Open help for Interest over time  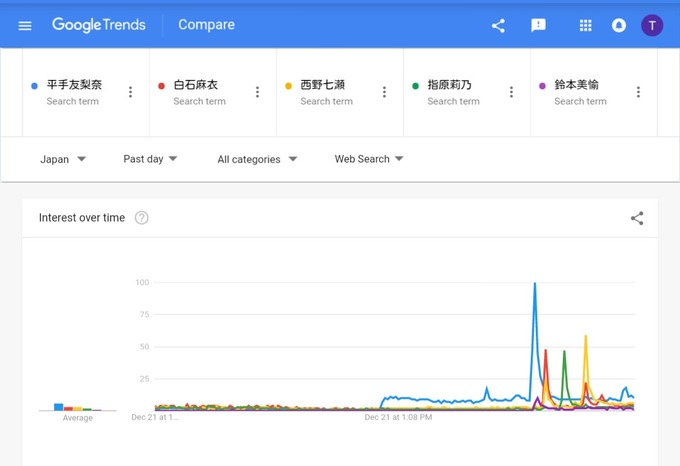click(x=142, y=218)
